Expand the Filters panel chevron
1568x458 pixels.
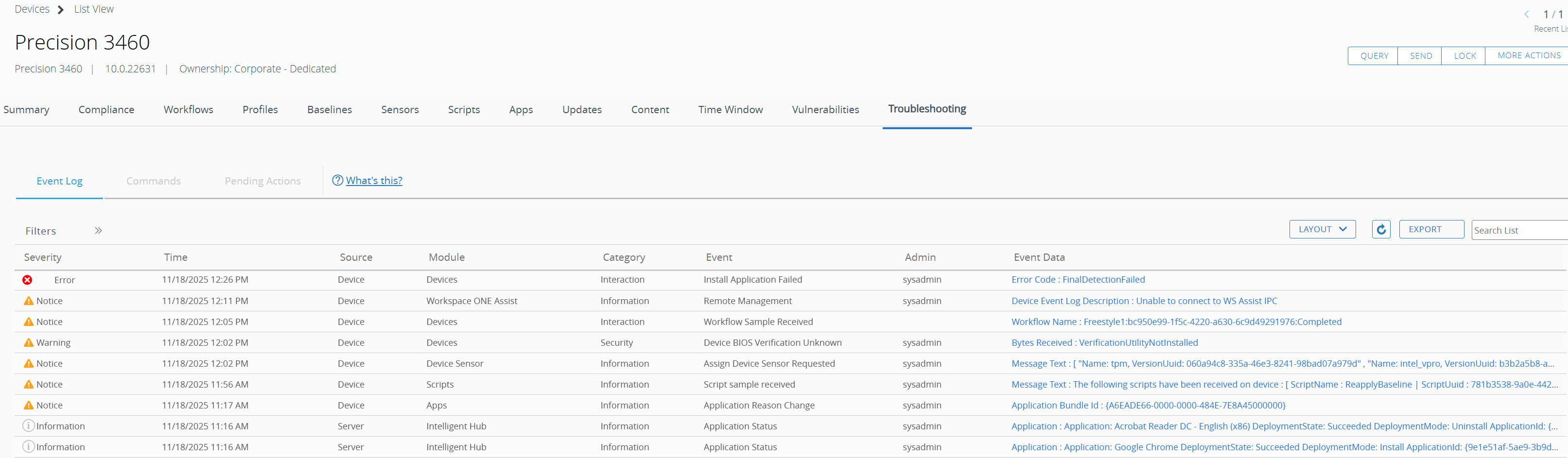pos(98,231)
